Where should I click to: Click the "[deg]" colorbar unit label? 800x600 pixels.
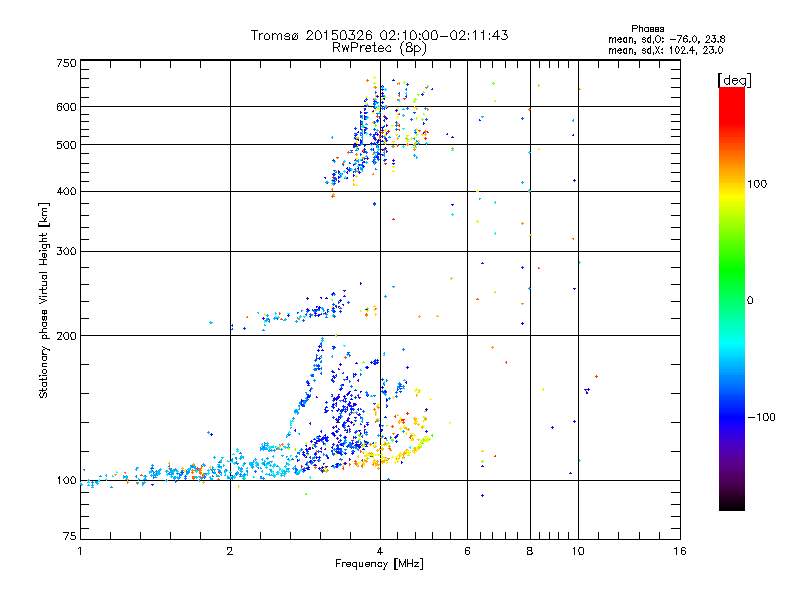coord(734,80)
